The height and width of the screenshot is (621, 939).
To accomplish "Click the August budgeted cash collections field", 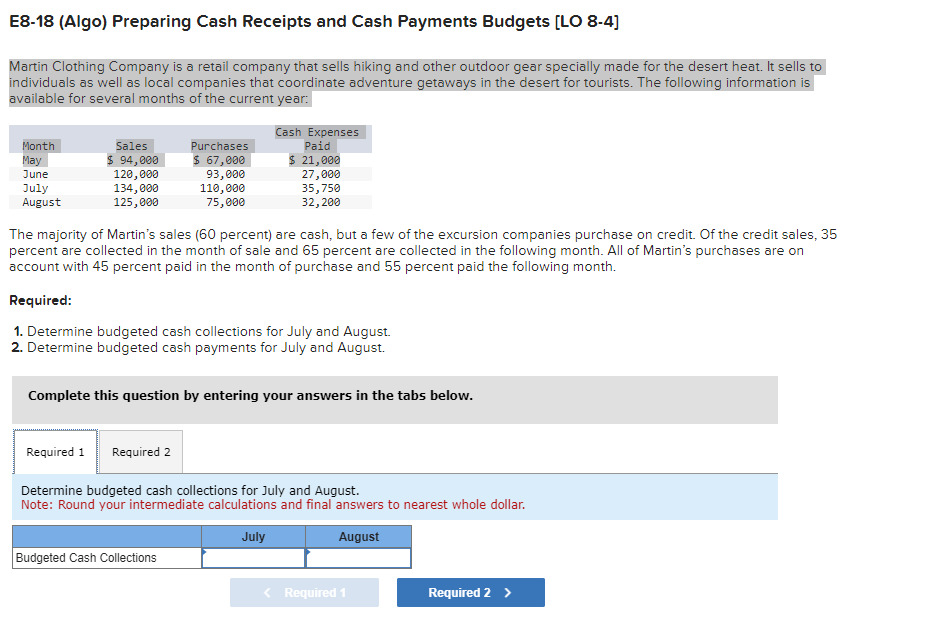I will (358, 558).
